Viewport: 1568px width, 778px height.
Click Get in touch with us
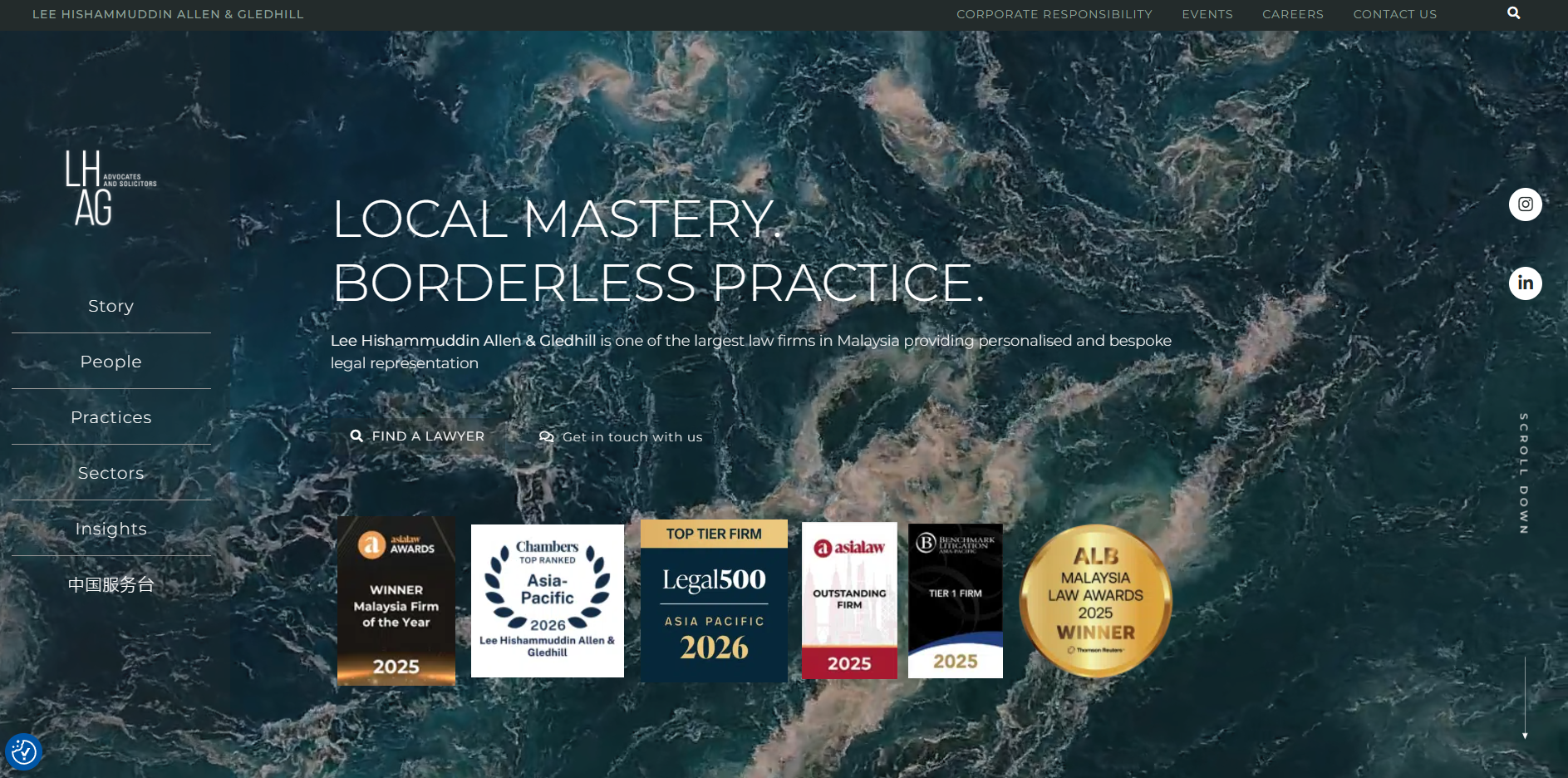621,437
